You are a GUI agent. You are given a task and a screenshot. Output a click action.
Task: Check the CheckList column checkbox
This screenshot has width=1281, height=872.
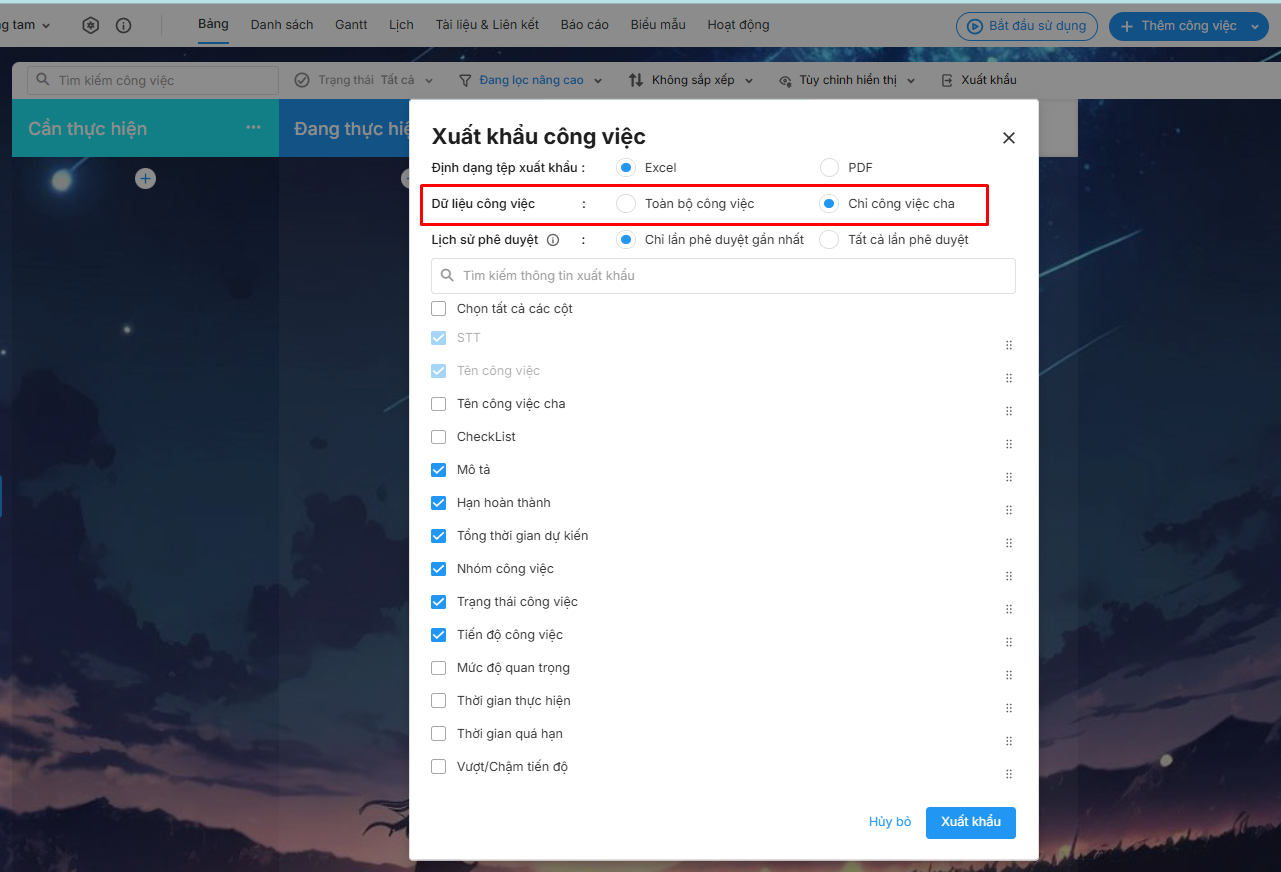[x=438, y=437]
